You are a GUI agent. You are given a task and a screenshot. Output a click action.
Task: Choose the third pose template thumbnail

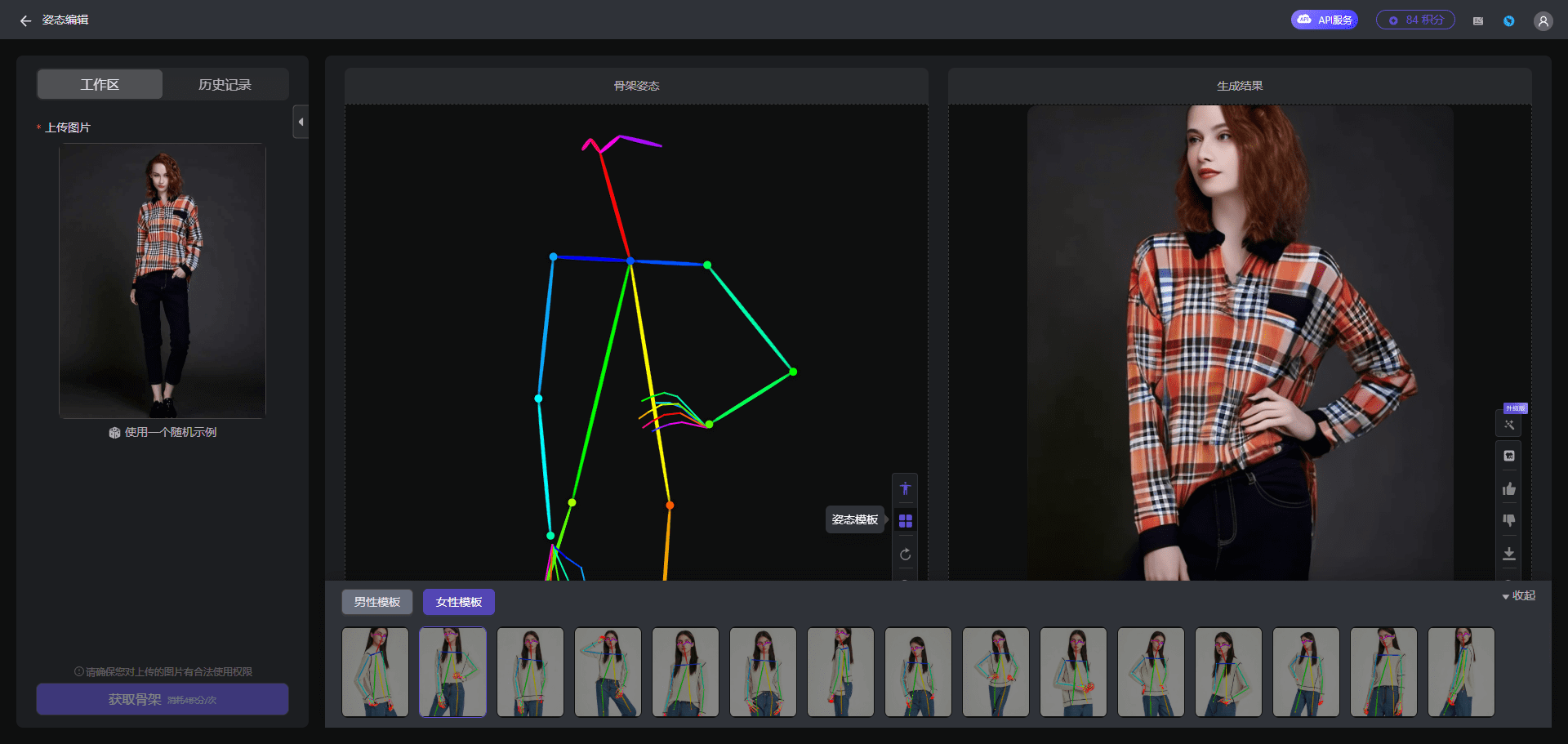530,672
